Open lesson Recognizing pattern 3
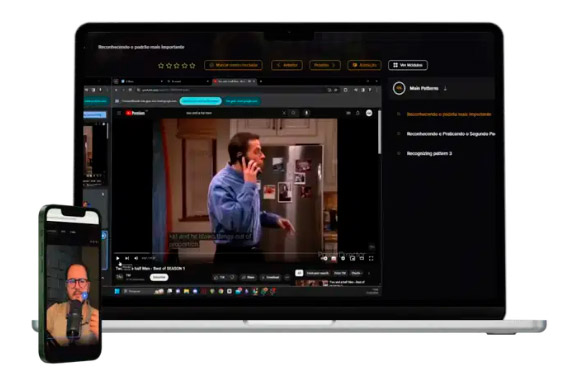 click(x=429, y=153)
